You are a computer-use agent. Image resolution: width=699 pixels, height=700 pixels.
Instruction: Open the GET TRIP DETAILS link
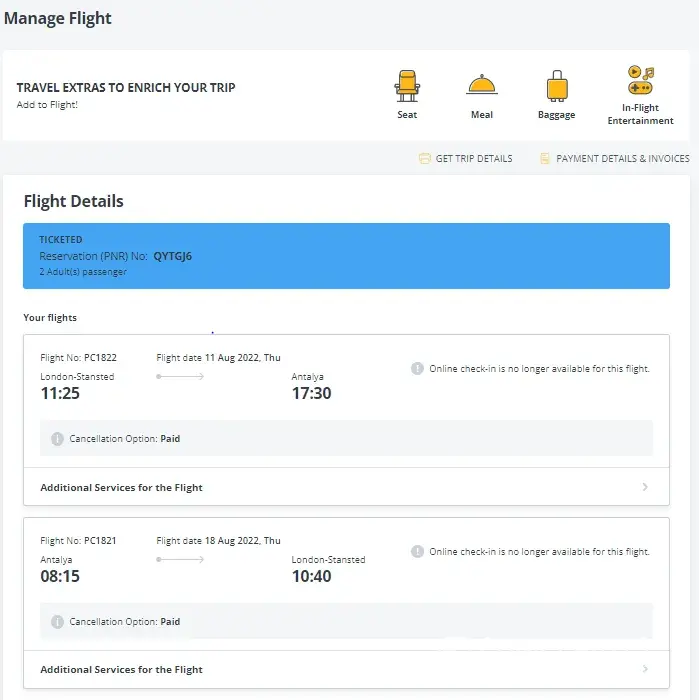(x=474, y=159)
